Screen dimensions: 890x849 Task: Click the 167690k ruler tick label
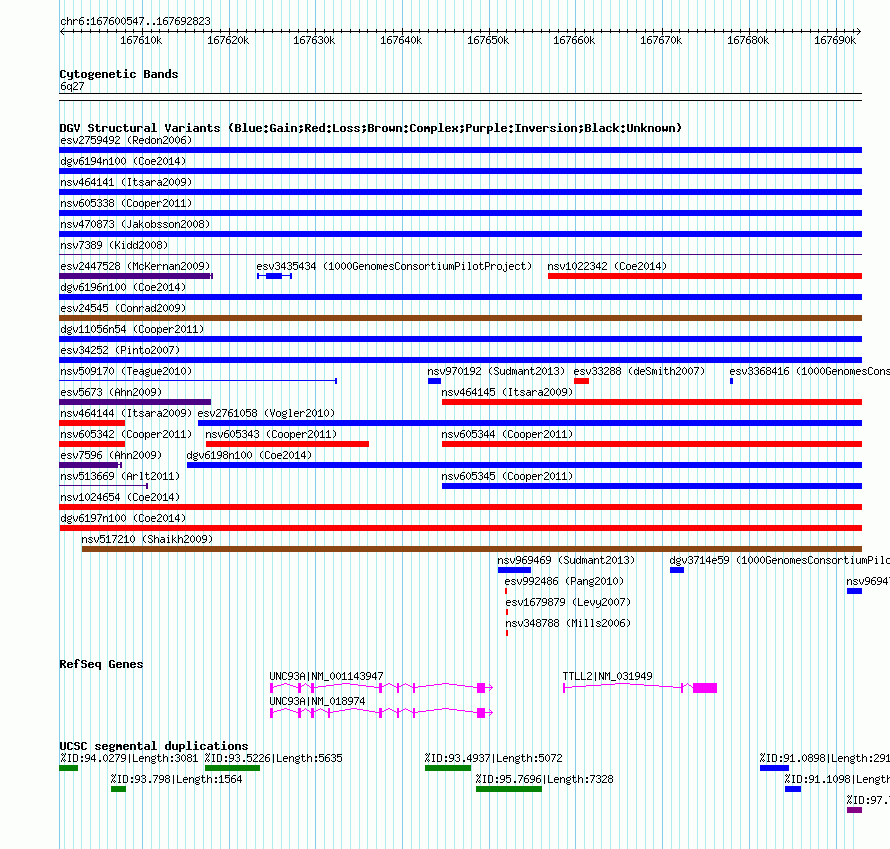coord(834,40)
